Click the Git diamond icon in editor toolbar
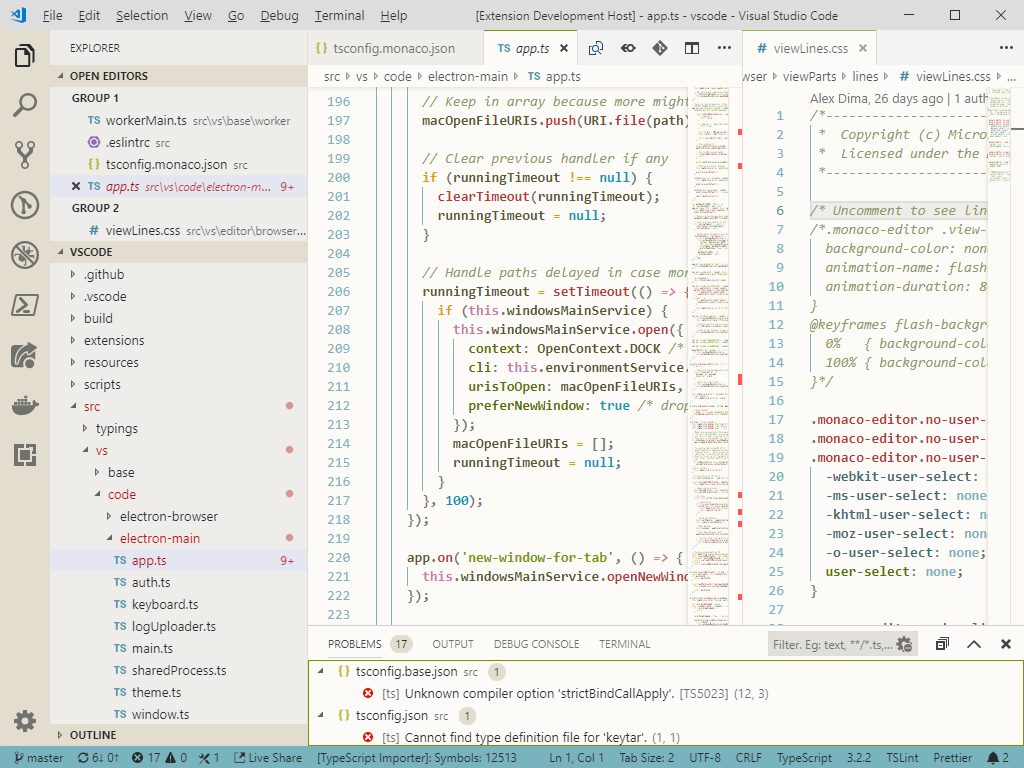 (660, 48)
